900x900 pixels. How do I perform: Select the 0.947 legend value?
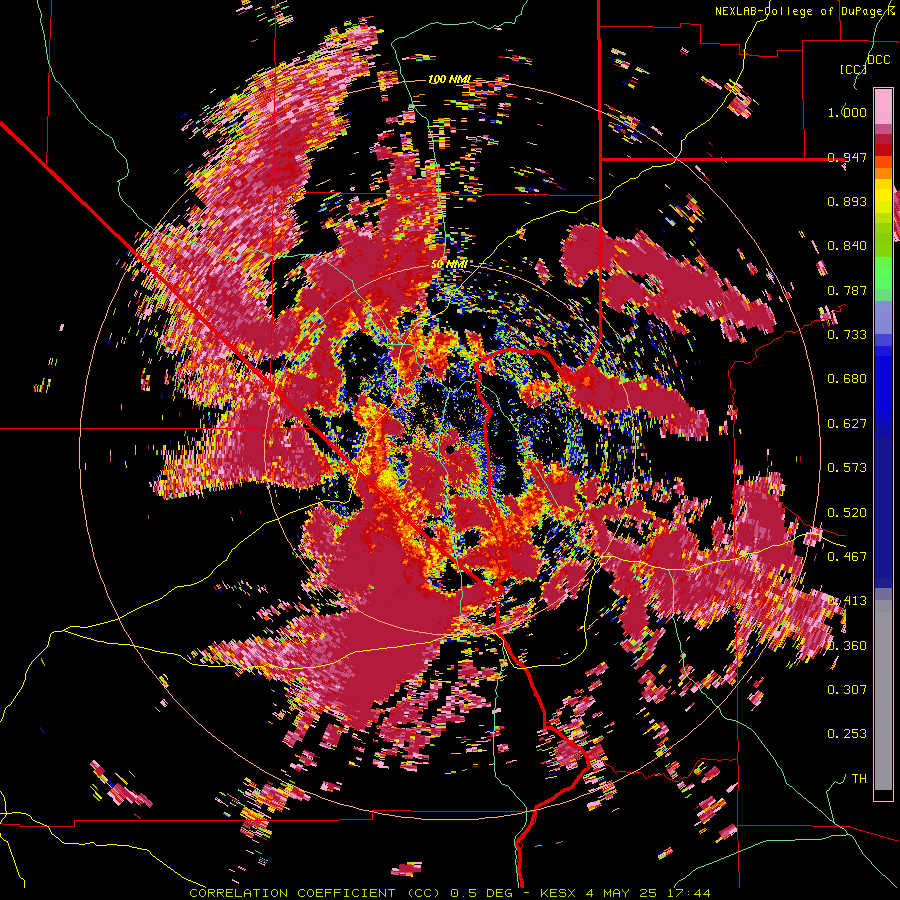847,157
